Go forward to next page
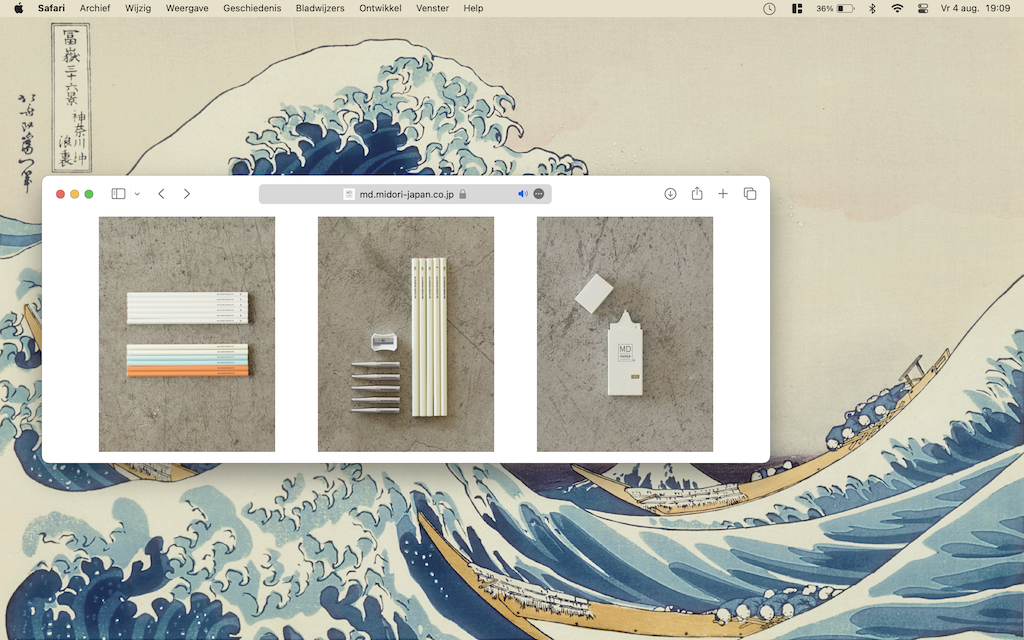The image size is (1024, 640). (x=187, y=194)
